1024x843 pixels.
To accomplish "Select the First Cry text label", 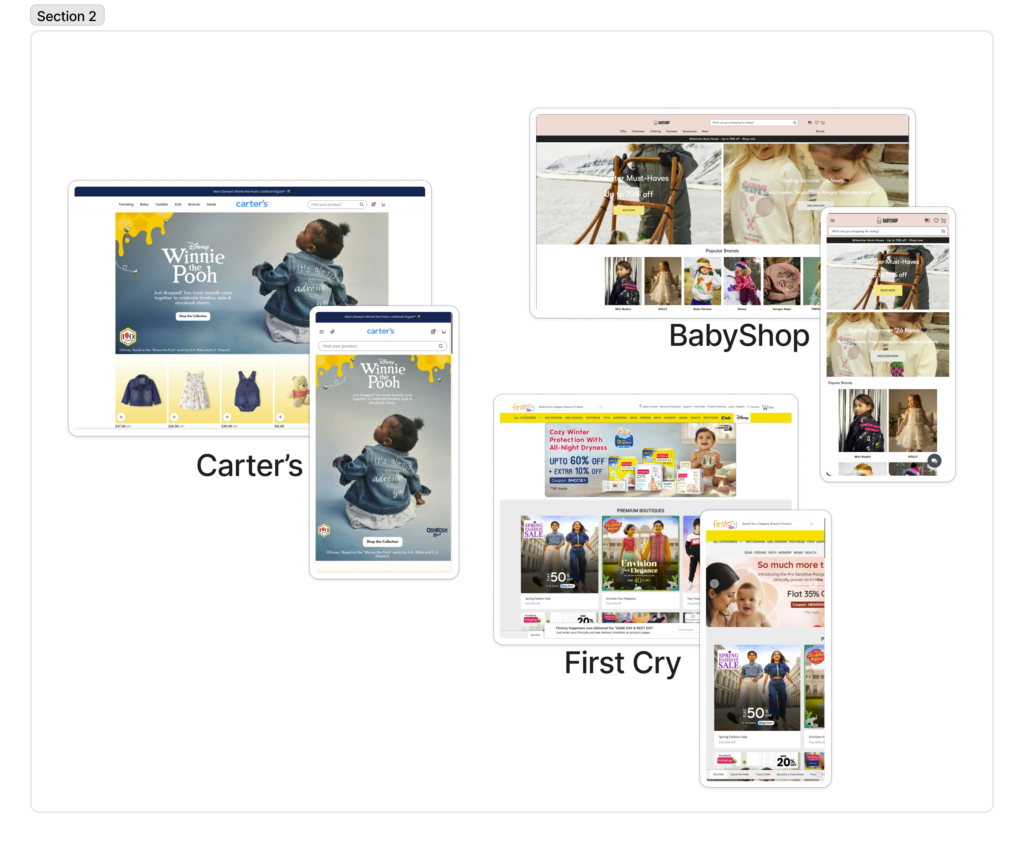I will coord(622,663).
